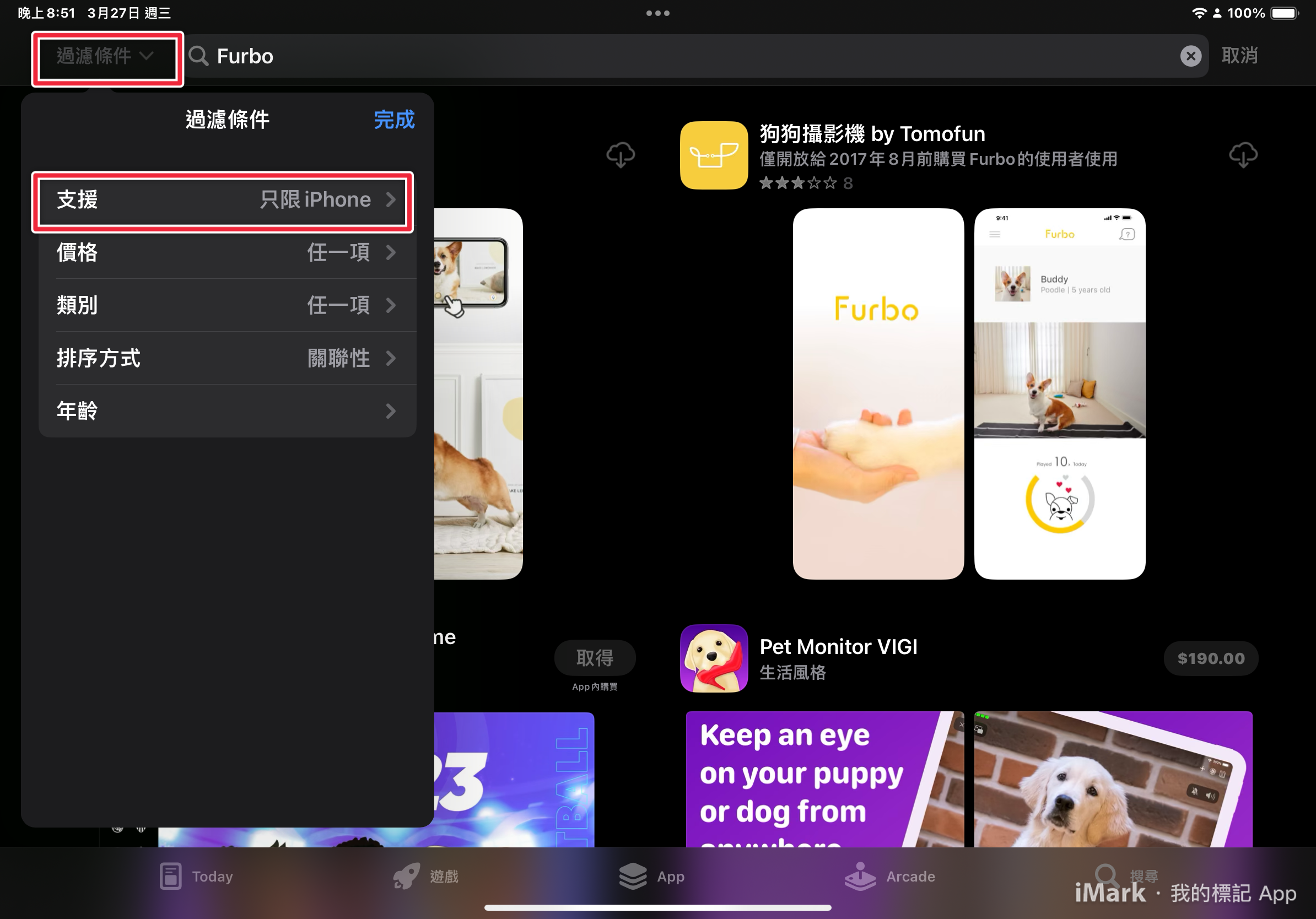Viewport: 1316px width, 919px height.
Task: Clear the Furbo search text with the X
Action: coord(1191,56)
